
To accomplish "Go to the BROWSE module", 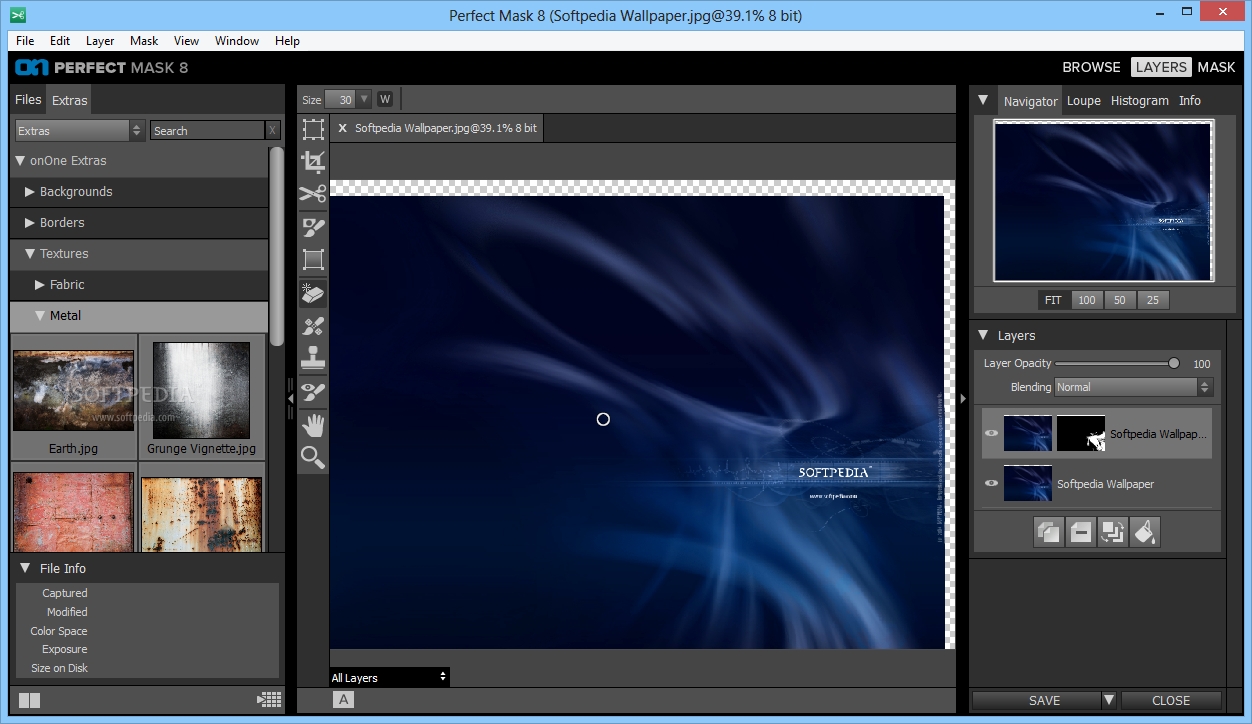I will 1091,67.
